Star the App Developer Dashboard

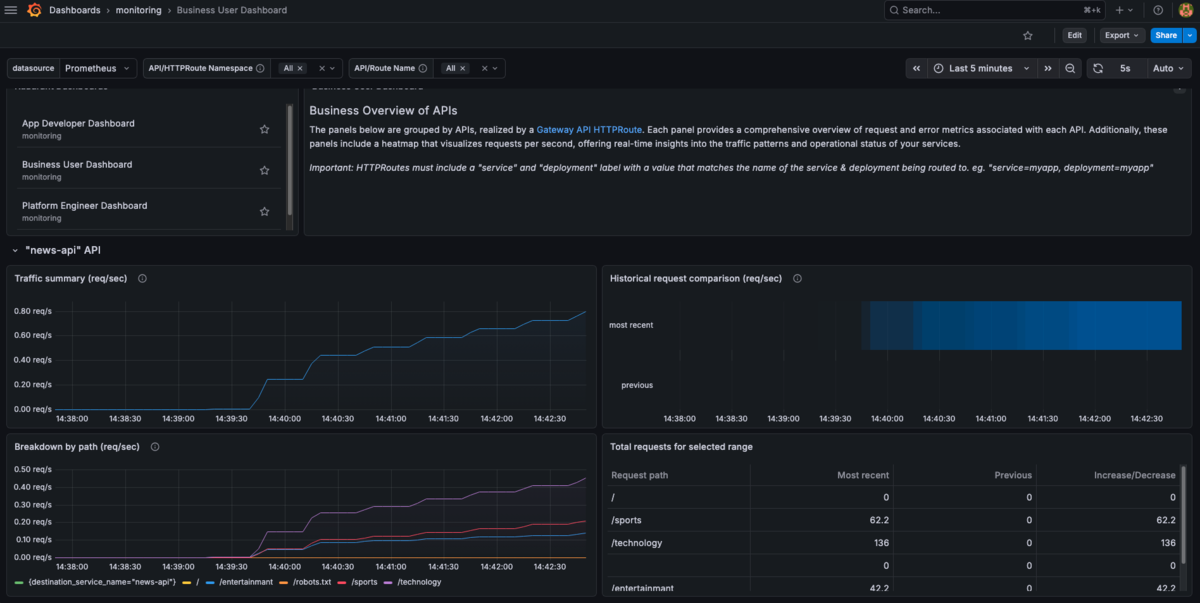click(264, 129)
